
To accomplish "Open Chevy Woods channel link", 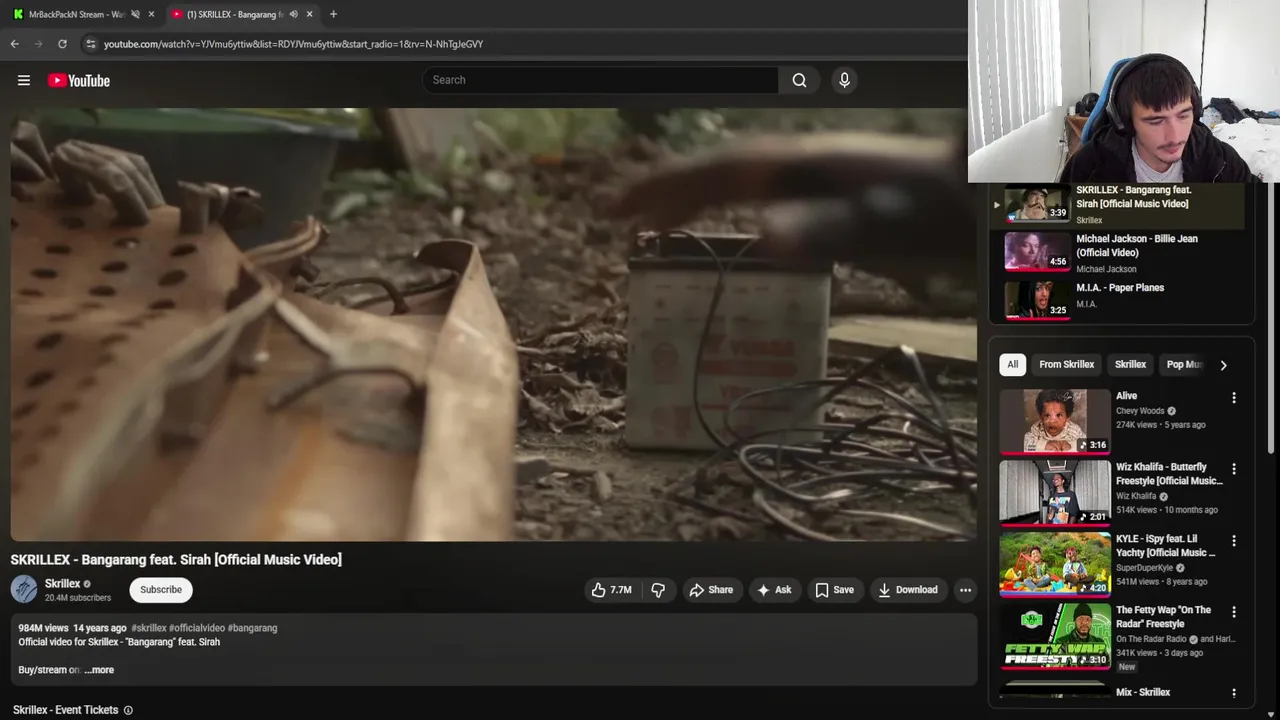I will click(x=1140, y=411).
